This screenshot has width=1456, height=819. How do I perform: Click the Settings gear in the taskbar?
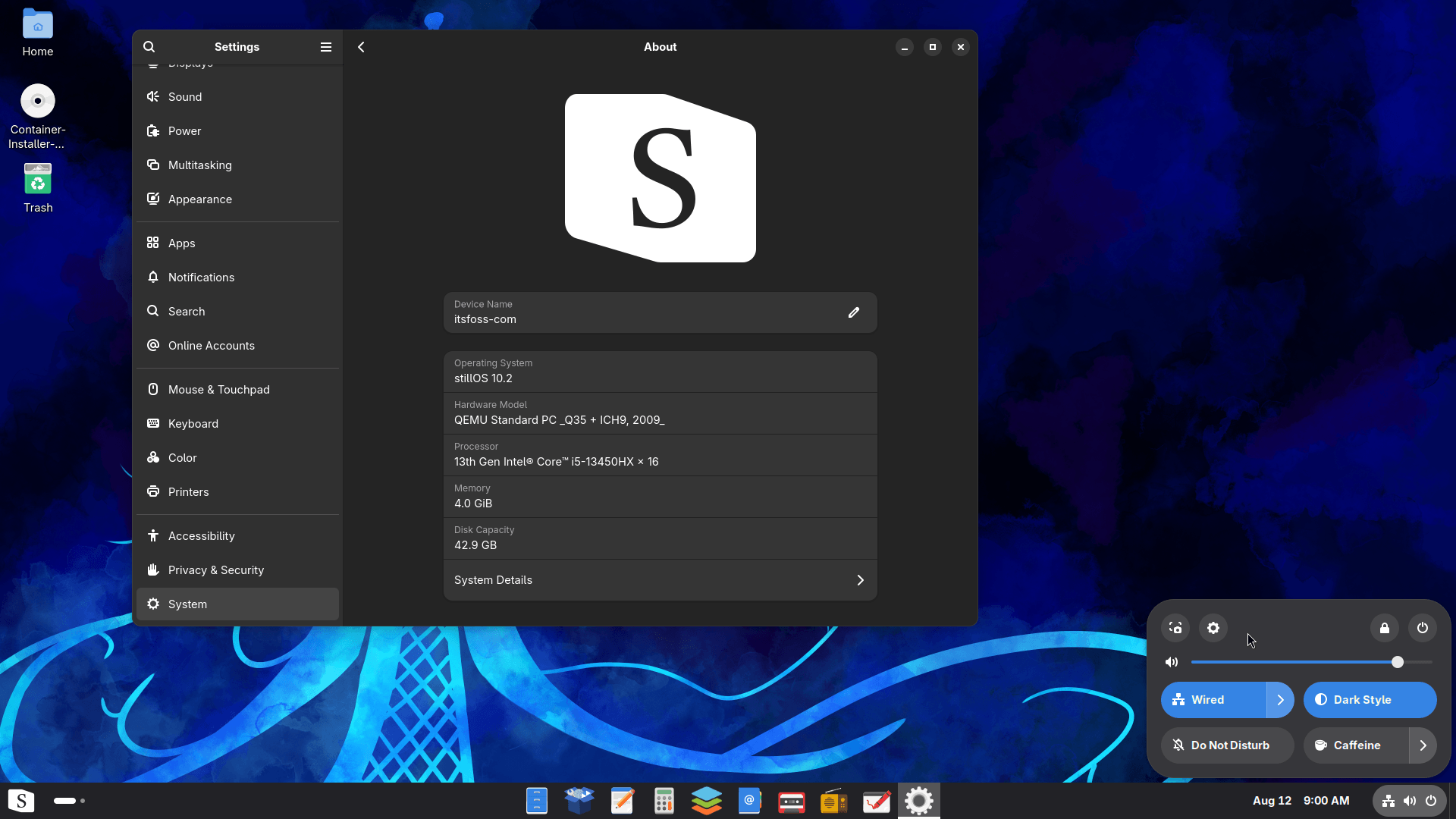tap(919, 801)
